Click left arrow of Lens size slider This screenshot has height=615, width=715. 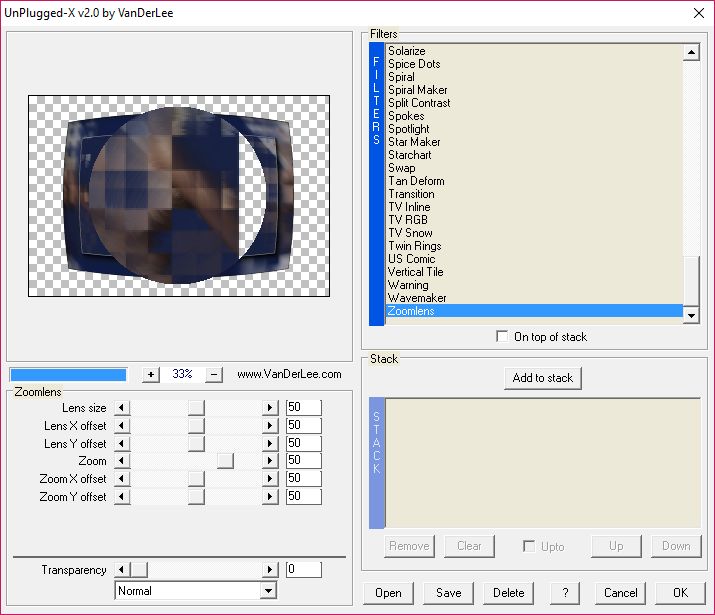pyautogui.click(x=122, y=408)
